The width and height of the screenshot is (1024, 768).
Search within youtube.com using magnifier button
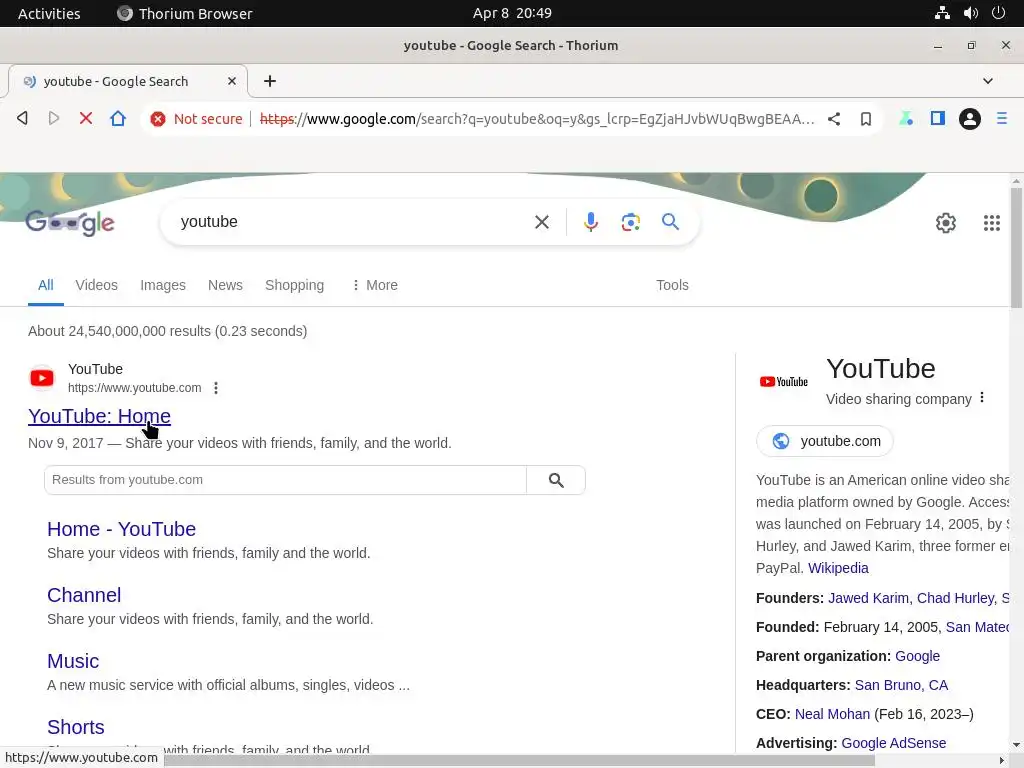(556, 480)
